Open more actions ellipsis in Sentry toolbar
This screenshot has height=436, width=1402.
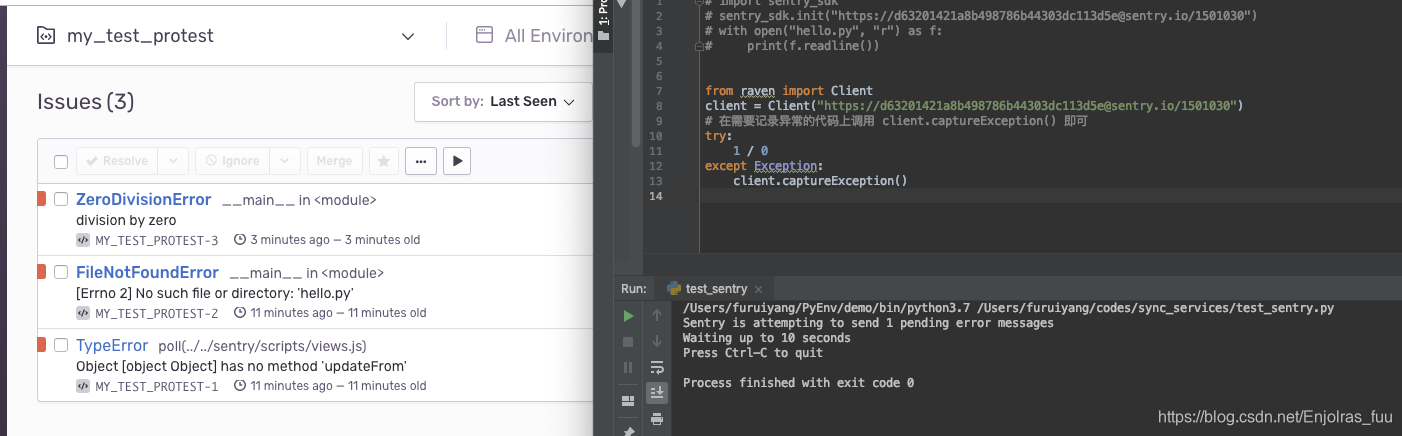(x=420, y=160)
